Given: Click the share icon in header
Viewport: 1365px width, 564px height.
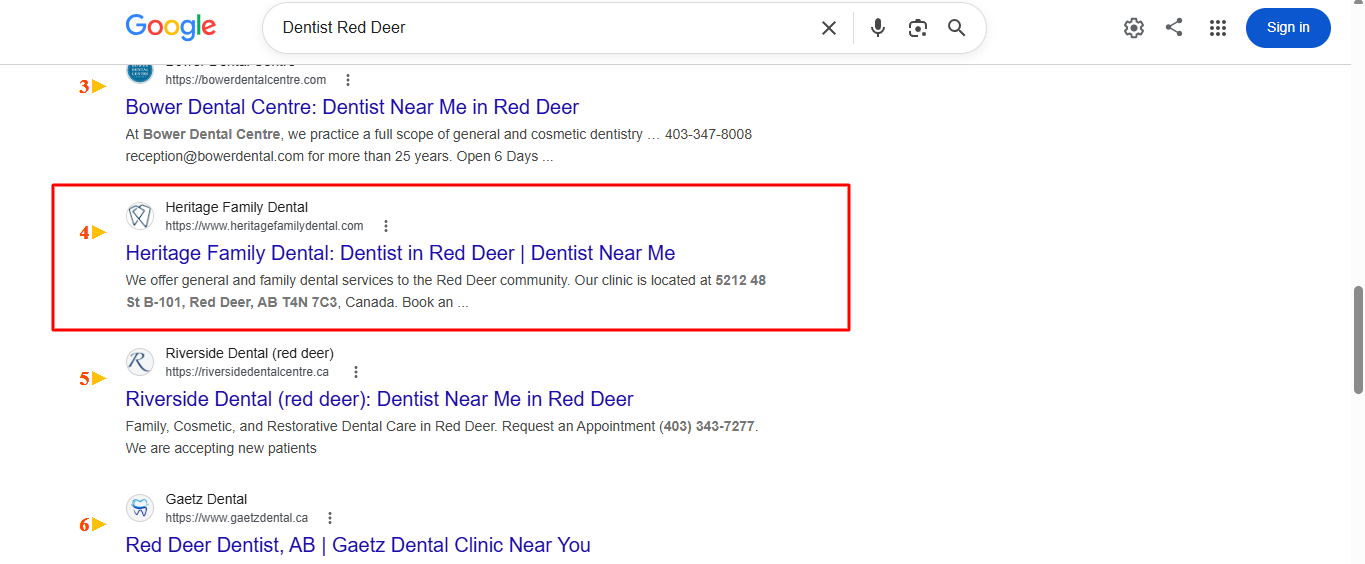Looking at the screenshot, I should (x=1174, y=28).
